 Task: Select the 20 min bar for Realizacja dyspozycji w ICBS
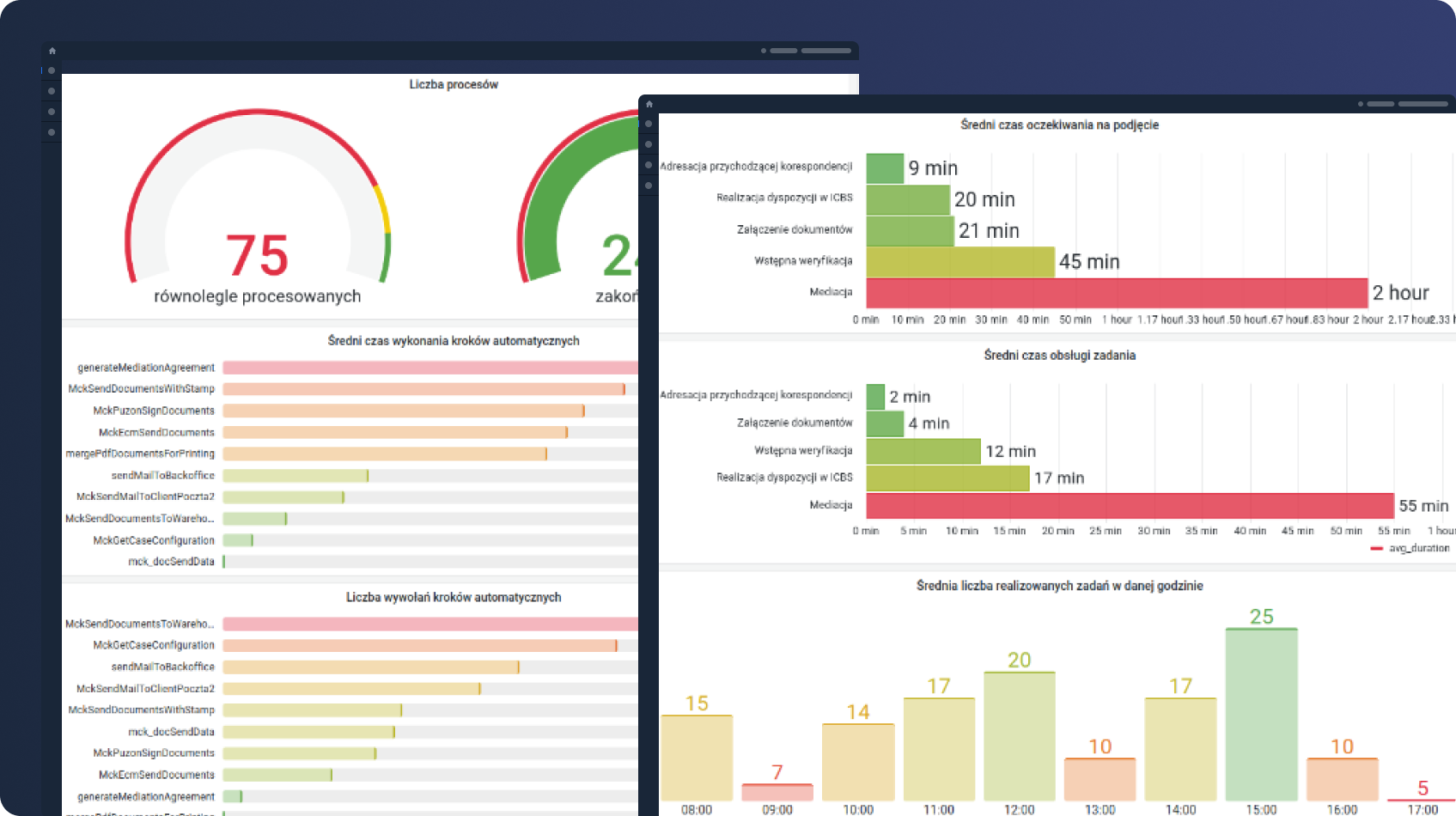point(908,199)
